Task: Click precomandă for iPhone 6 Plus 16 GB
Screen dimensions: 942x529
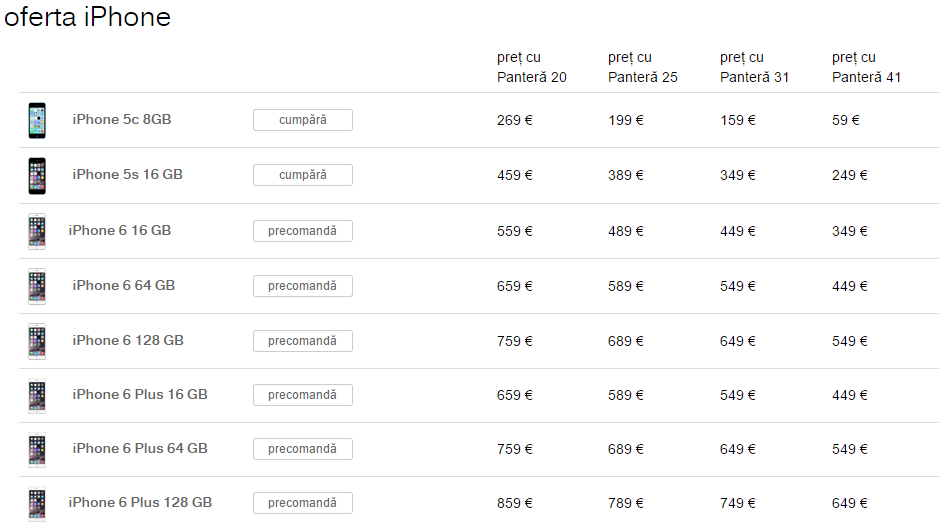Action: tap(303, 394)
